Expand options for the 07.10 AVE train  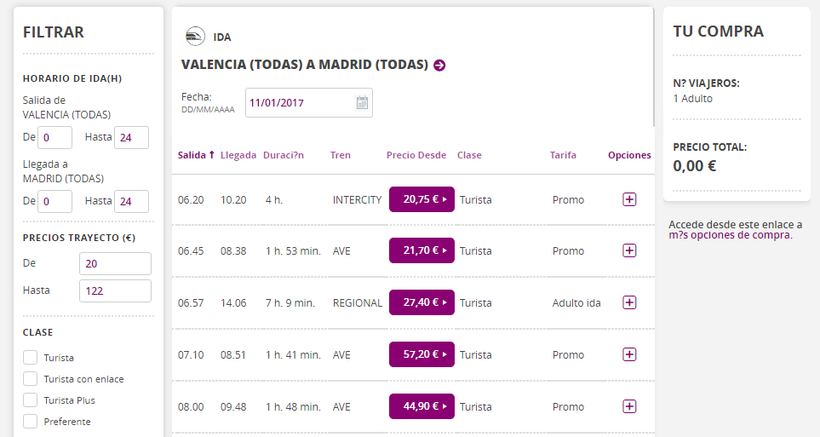[629, 354]
